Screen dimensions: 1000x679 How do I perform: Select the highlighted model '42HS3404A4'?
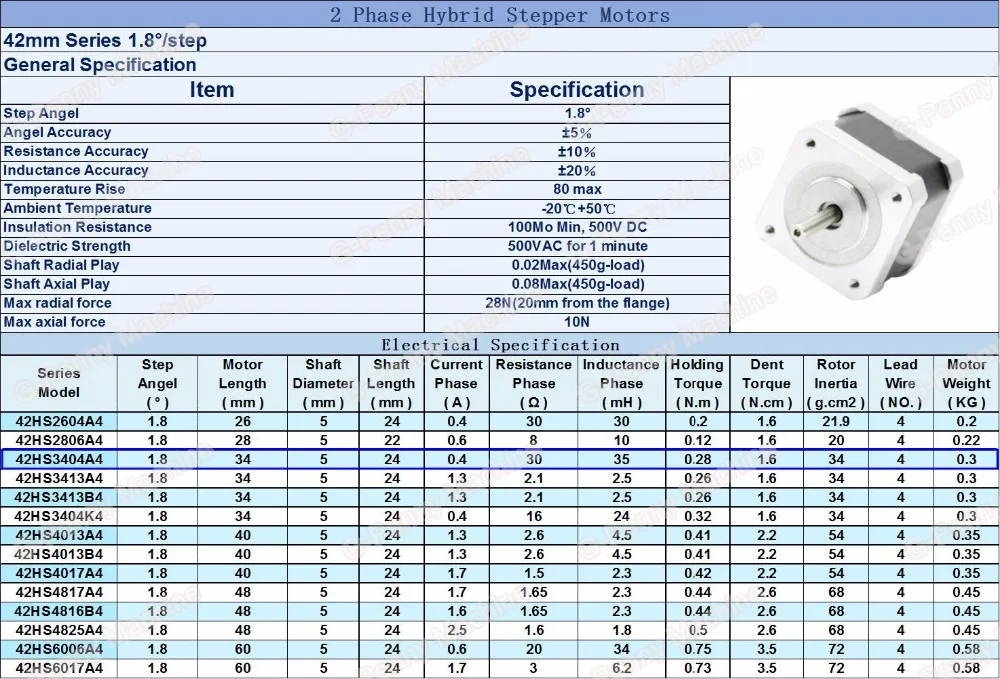(59, 460)
